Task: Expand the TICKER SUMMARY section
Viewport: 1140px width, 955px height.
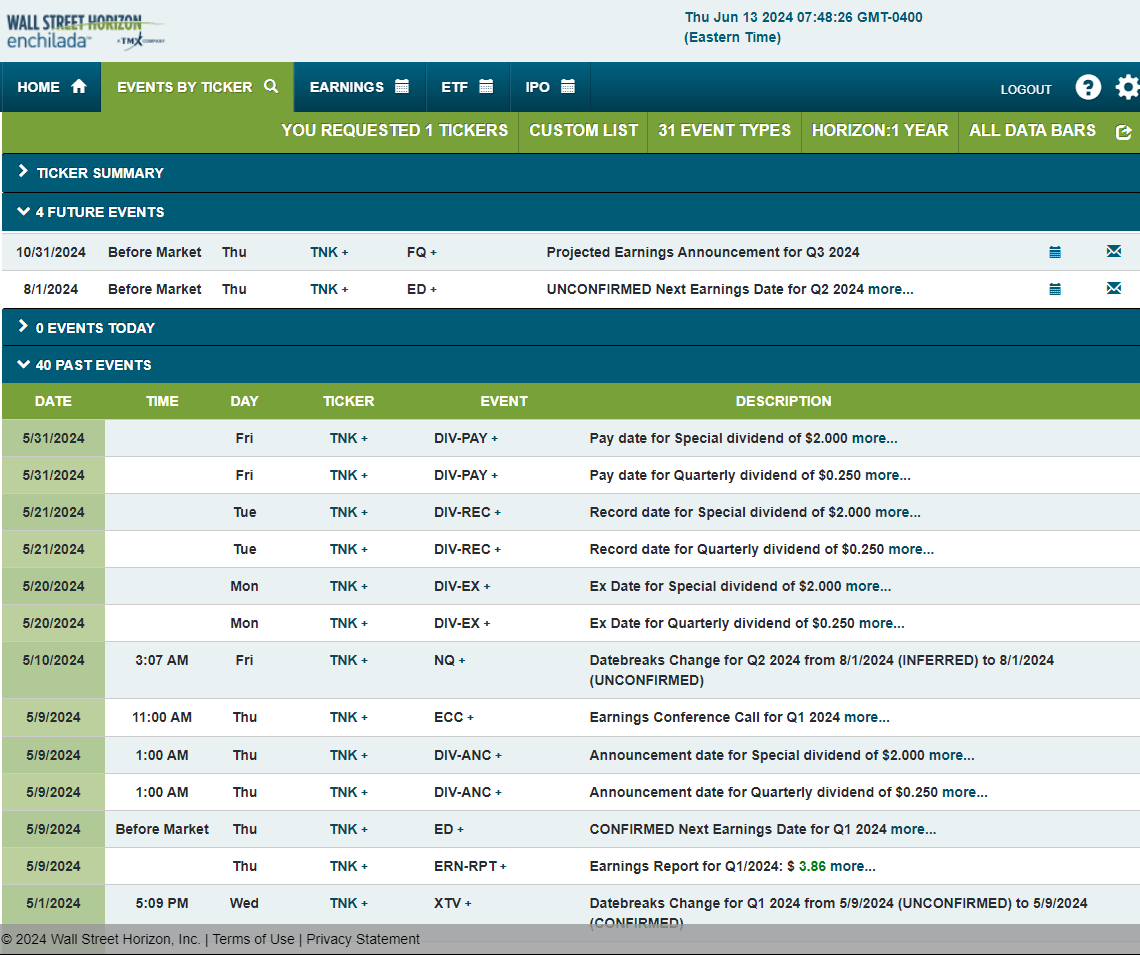Action: click(x=23, y=171)
